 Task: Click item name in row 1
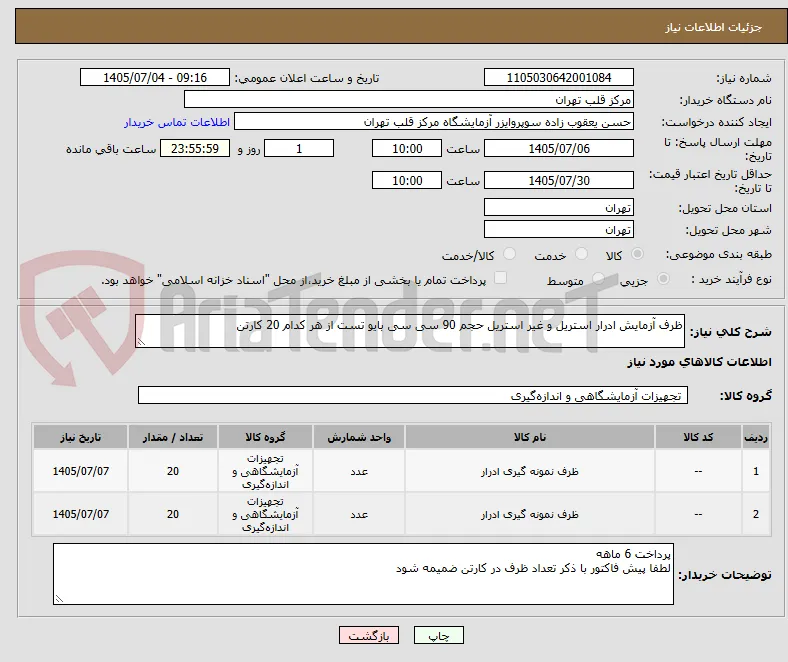530,471
